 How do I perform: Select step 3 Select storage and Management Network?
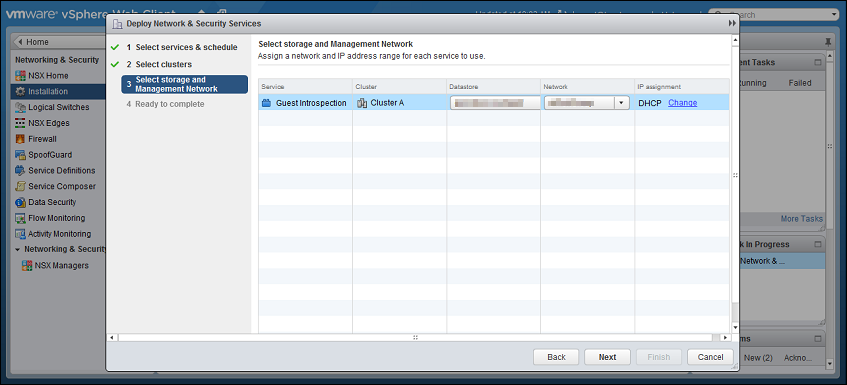coord(185,84)
